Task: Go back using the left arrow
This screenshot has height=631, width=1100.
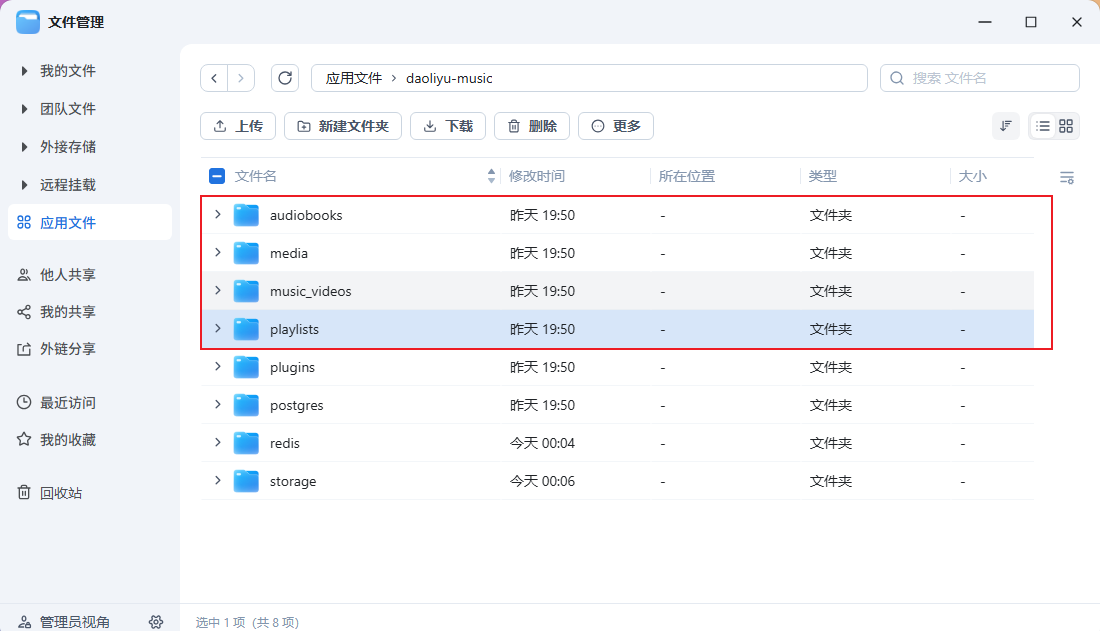Action: (214, 78)
